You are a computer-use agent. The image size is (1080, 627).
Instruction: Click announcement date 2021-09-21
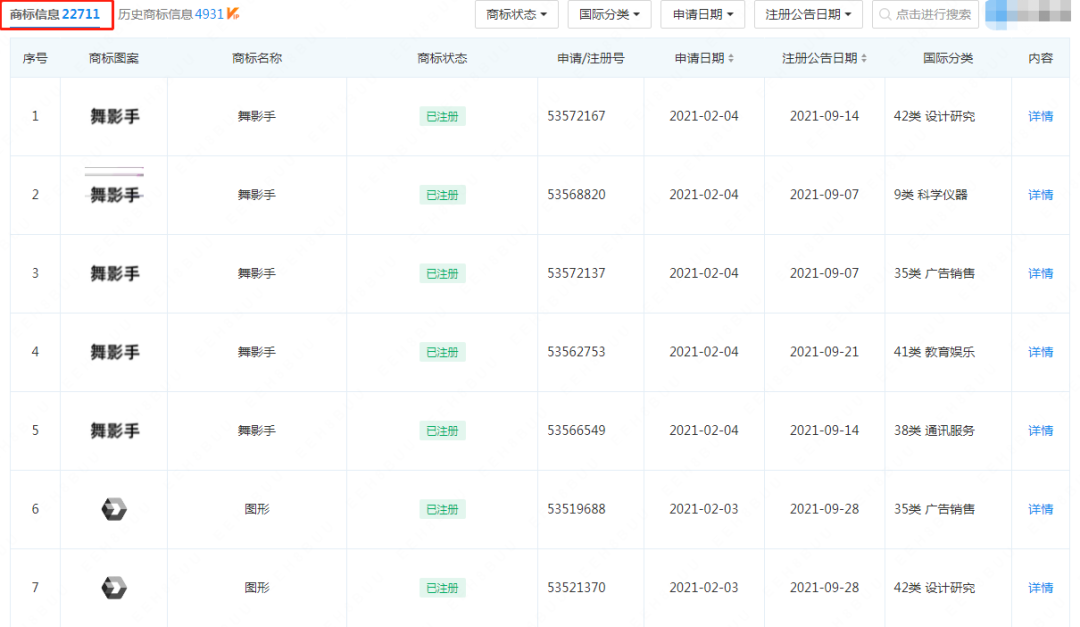point(824,352)
